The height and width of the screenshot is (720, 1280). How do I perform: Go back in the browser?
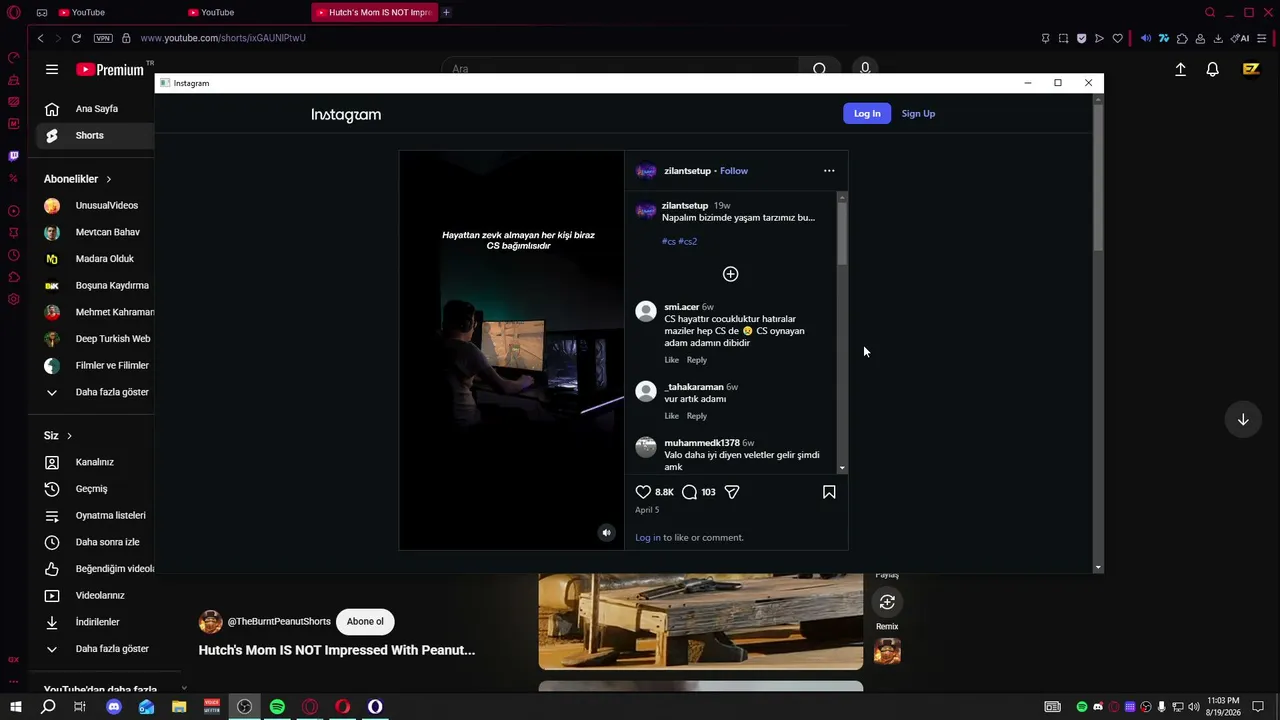40,38
